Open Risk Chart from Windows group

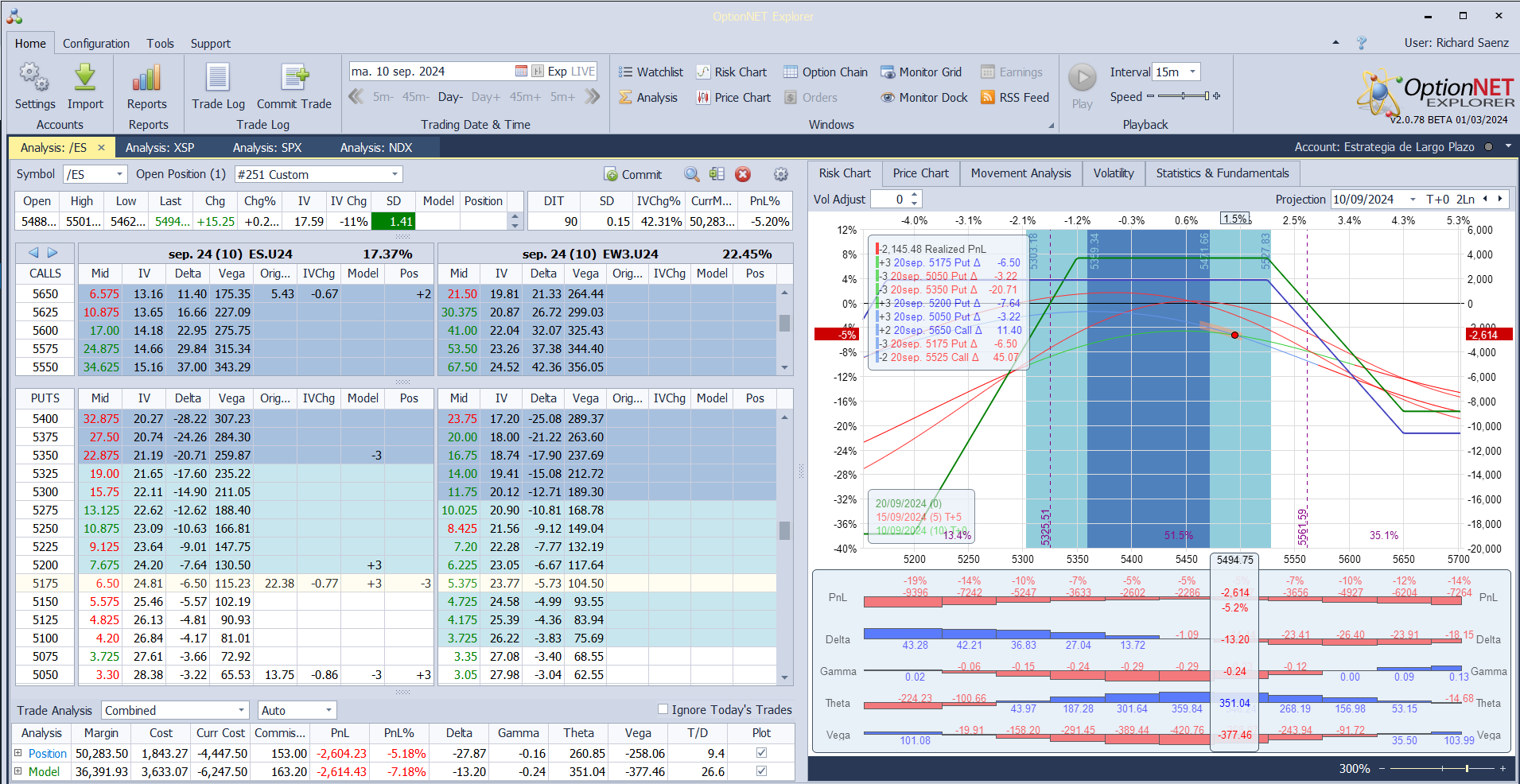click(x=732, y=72)
